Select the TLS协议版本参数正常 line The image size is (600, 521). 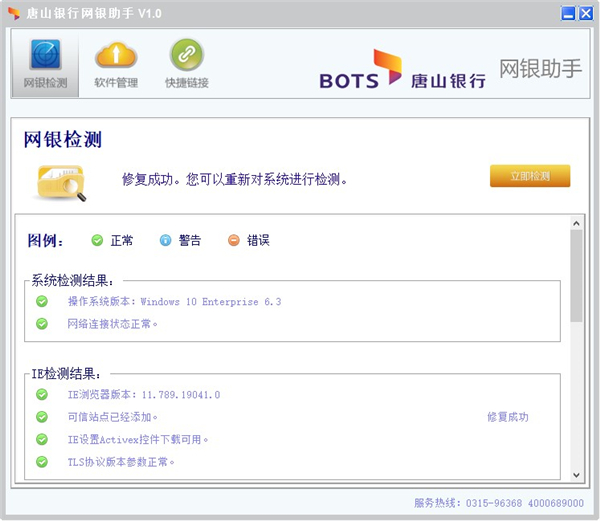[121, 462]
